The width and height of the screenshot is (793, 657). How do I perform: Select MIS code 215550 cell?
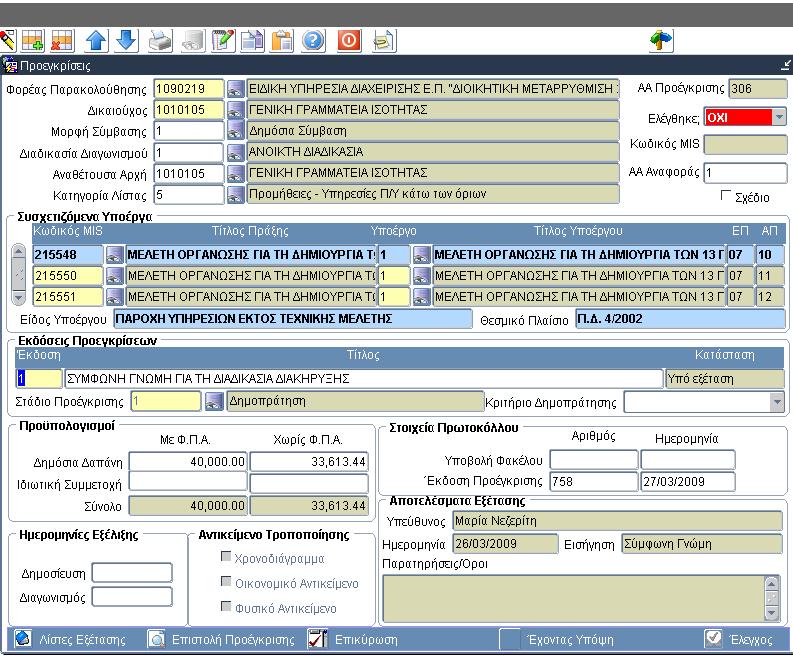click(68, 276)
